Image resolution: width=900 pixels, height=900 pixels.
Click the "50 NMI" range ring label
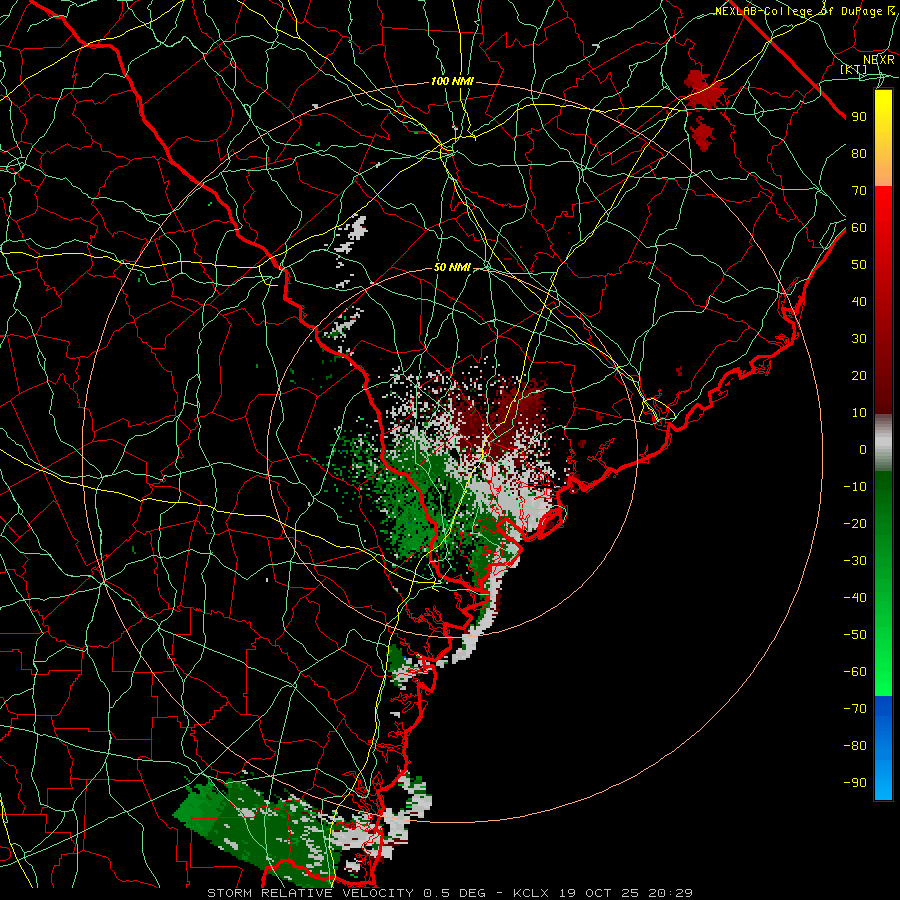click(452, 267)
